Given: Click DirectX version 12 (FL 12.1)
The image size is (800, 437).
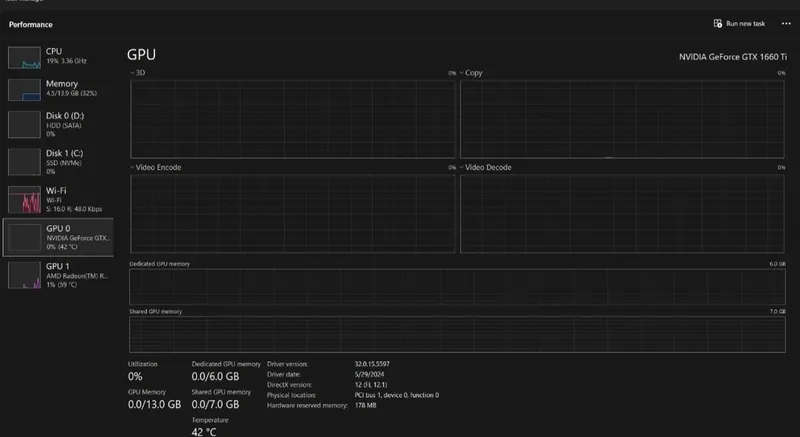Looking at the screenshot, I should coord(371,385).
